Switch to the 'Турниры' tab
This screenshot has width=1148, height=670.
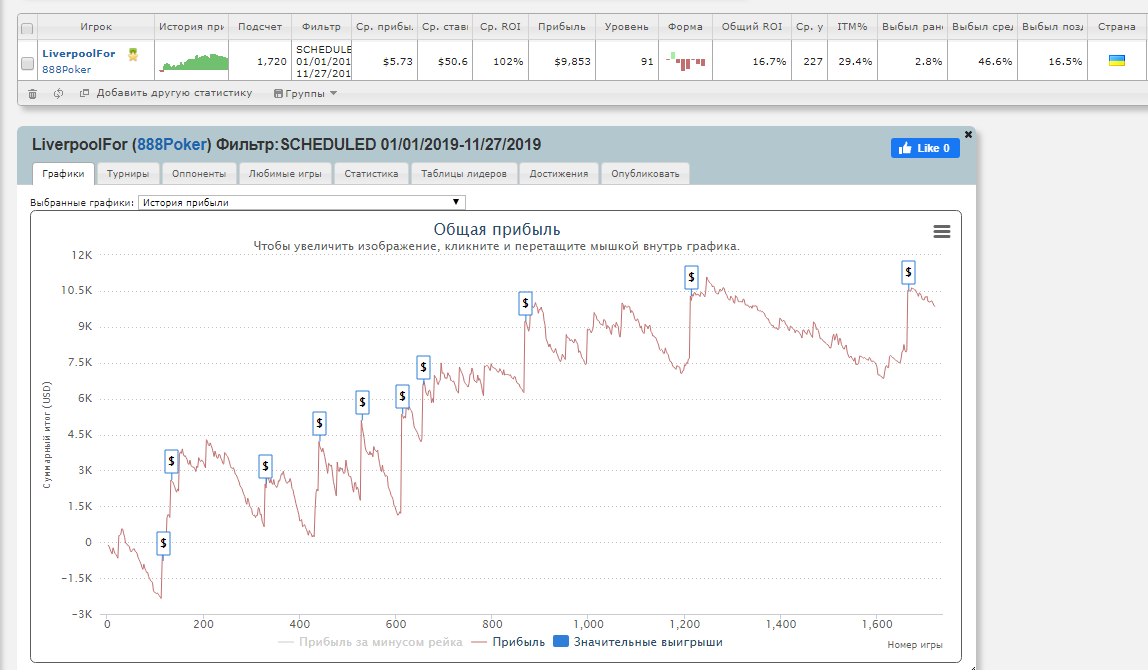point(127,174)
